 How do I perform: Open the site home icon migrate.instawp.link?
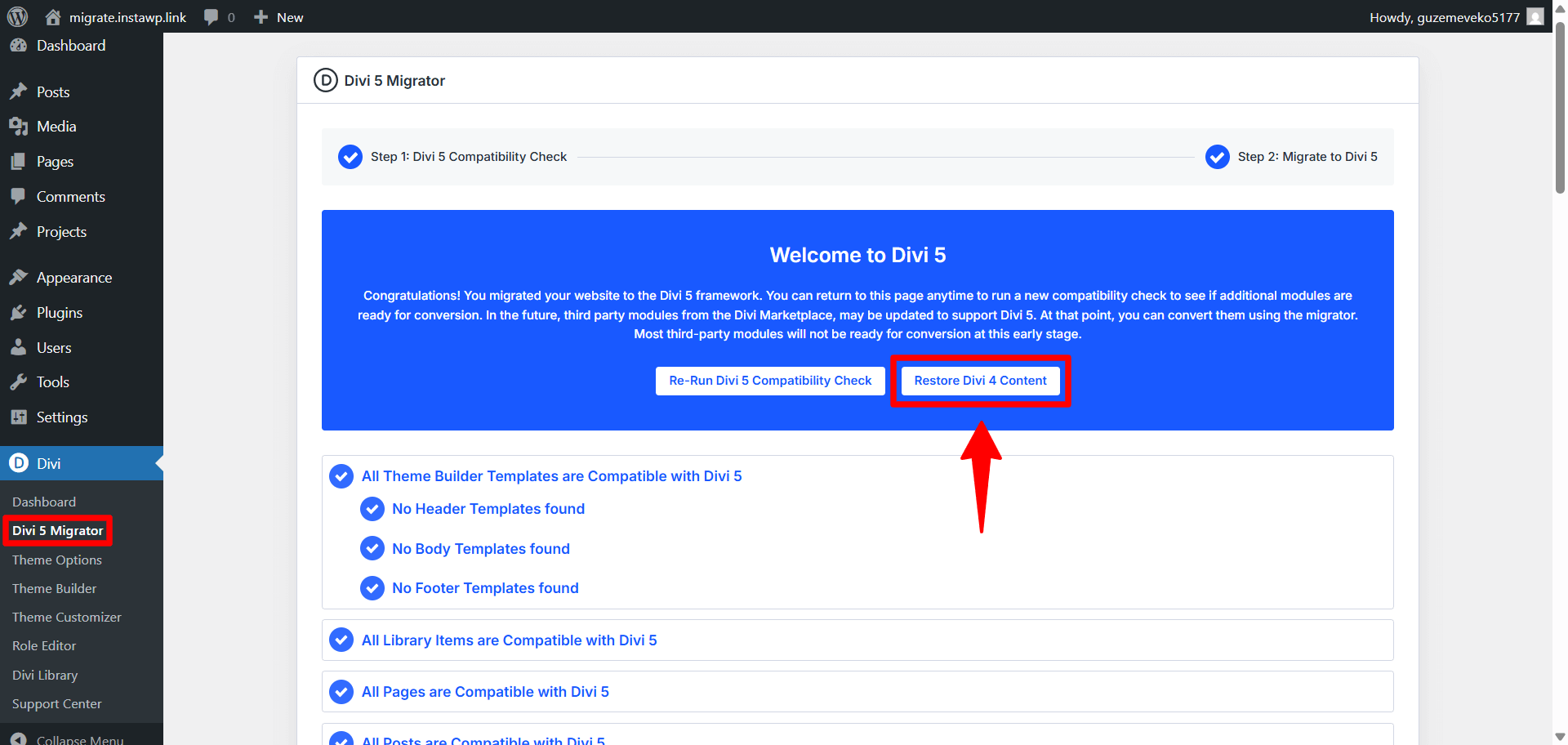click(53, 17)
